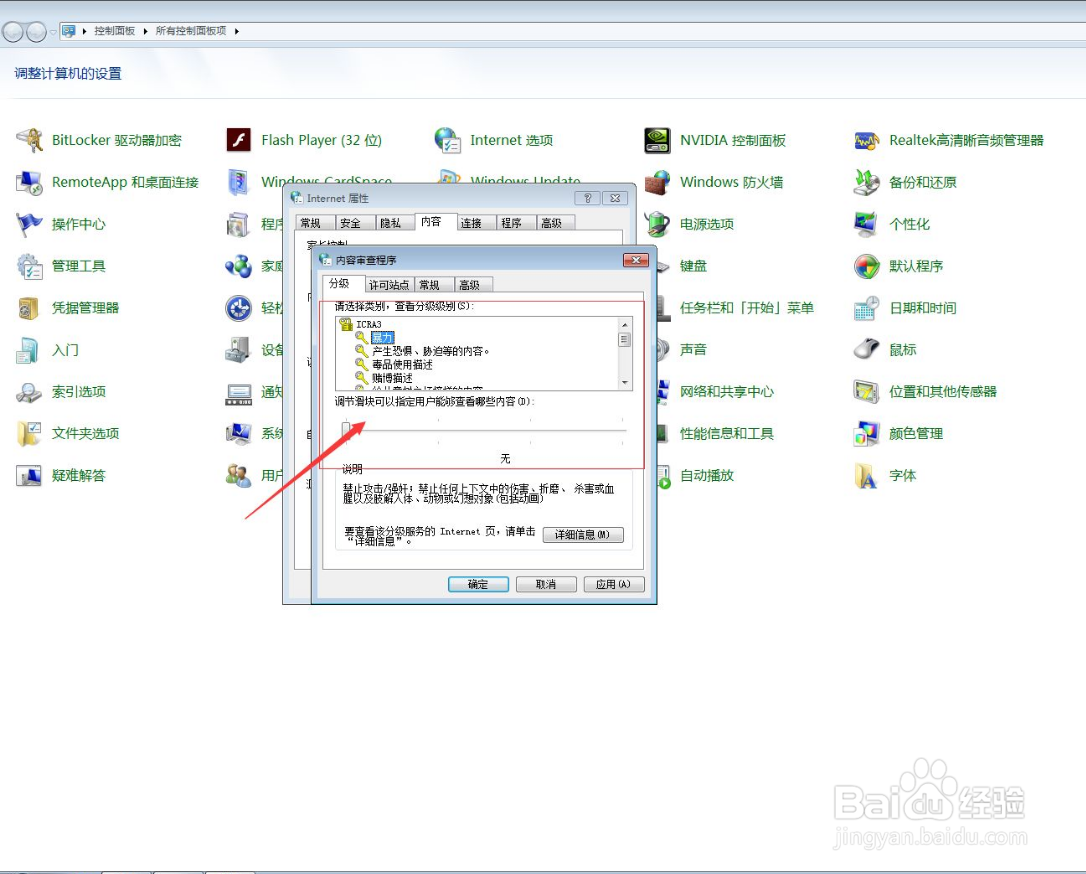Open Internet 选项 in Control Panel
1086x874 pixels.
pyautogui.click(x=494, y=141)
